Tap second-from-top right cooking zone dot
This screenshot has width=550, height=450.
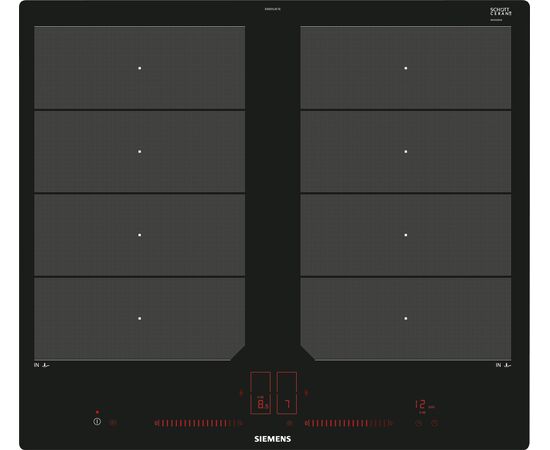coord(405,152)
